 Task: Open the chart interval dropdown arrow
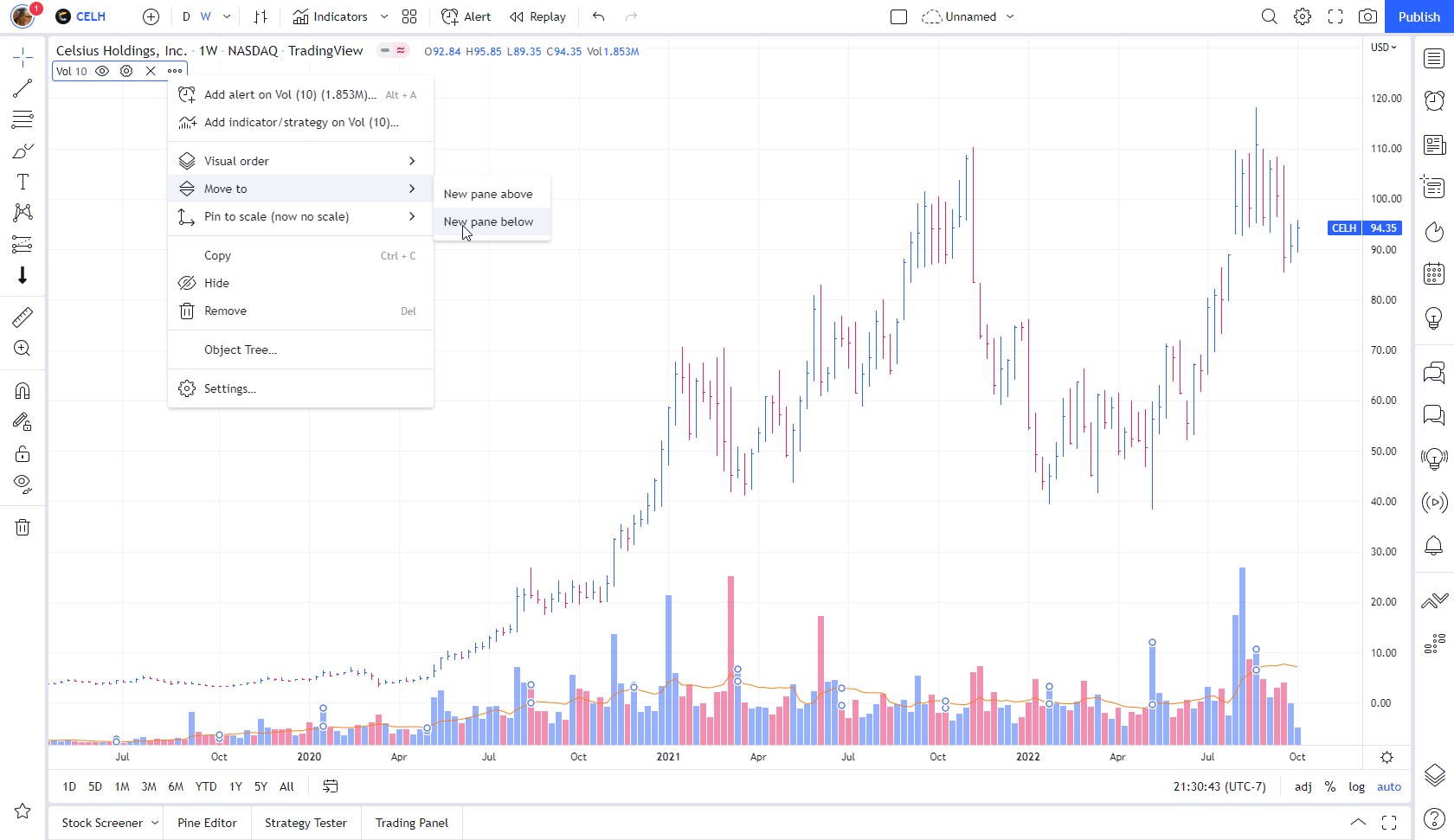pyautogui.click(x=227, y=16)
